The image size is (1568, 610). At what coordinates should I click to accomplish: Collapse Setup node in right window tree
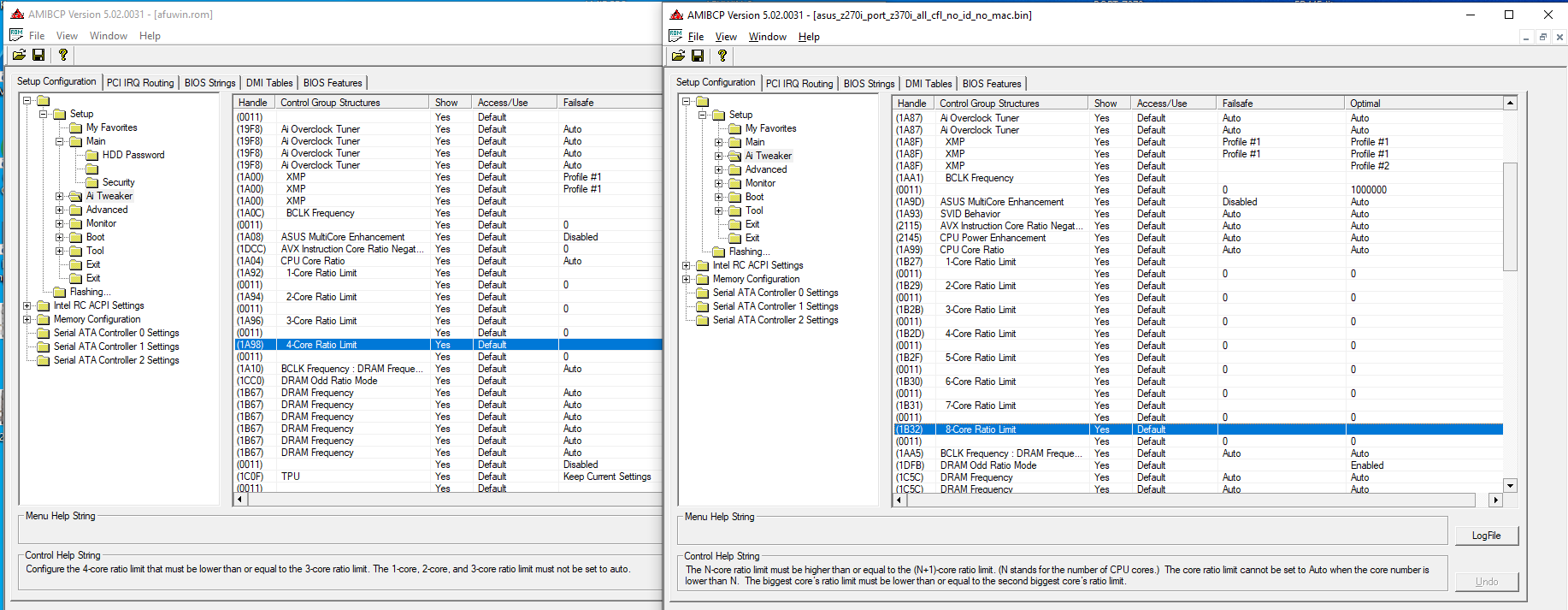(703, 115)
